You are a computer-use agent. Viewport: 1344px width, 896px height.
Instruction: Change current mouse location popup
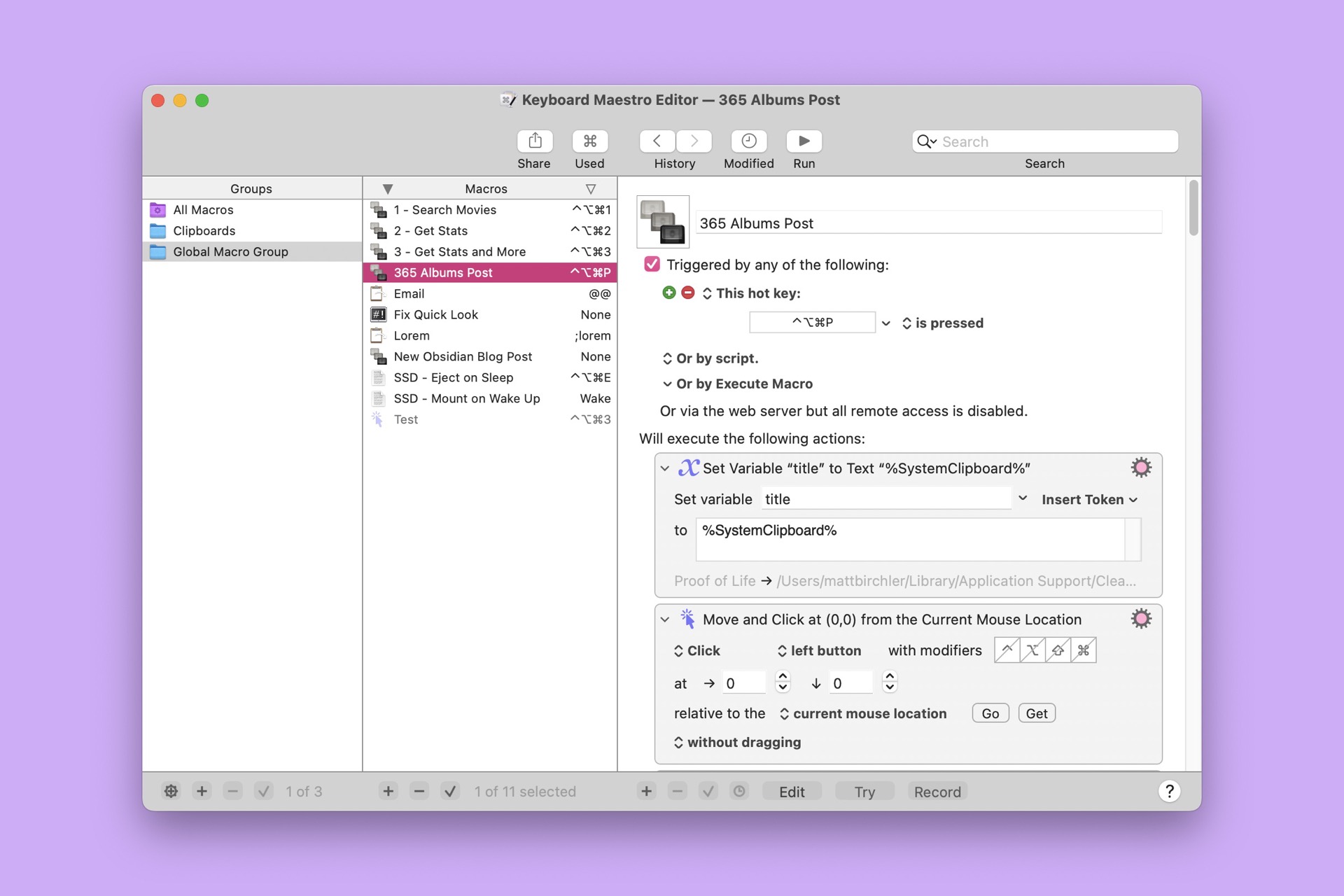pyautogui.click(x=862, y=713)
